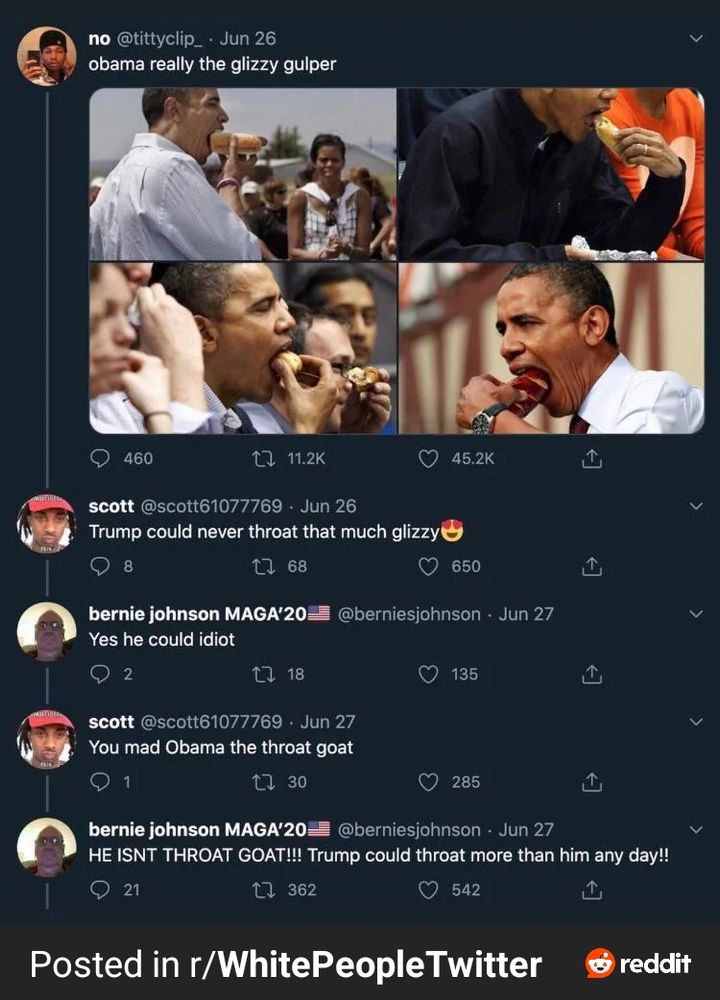Screen dimensions: 720x1000
Task: Open the options chevron on the top tweet
Action: click(x=696, y=39)
